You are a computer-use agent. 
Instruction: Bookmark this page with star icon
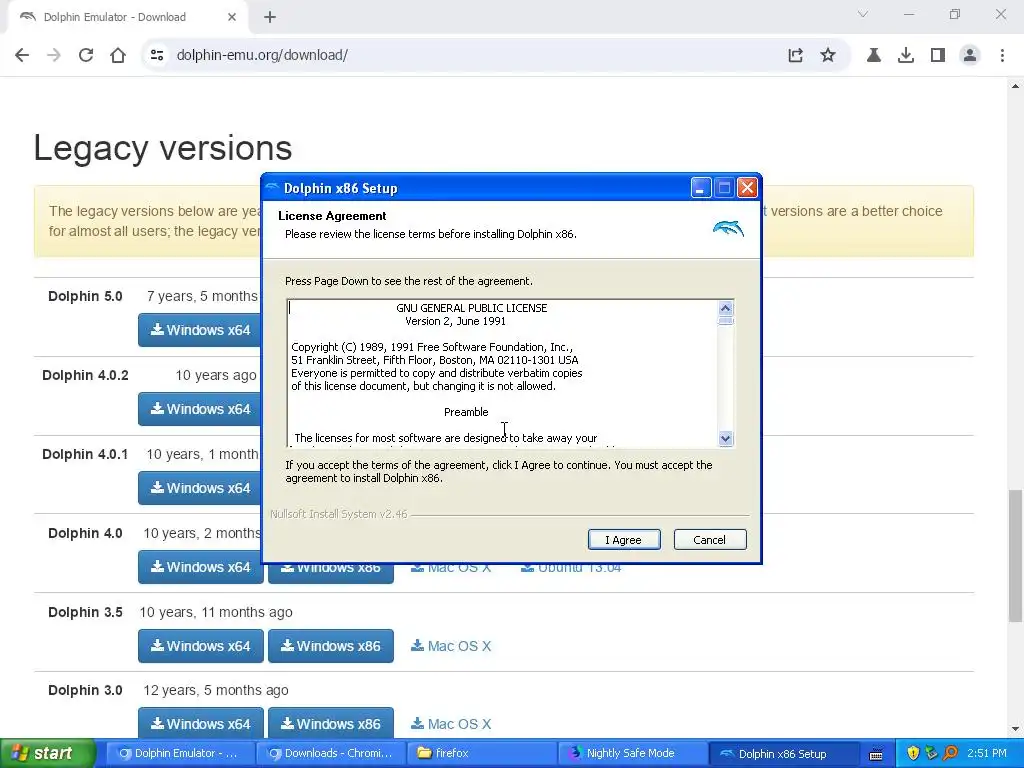828,55
